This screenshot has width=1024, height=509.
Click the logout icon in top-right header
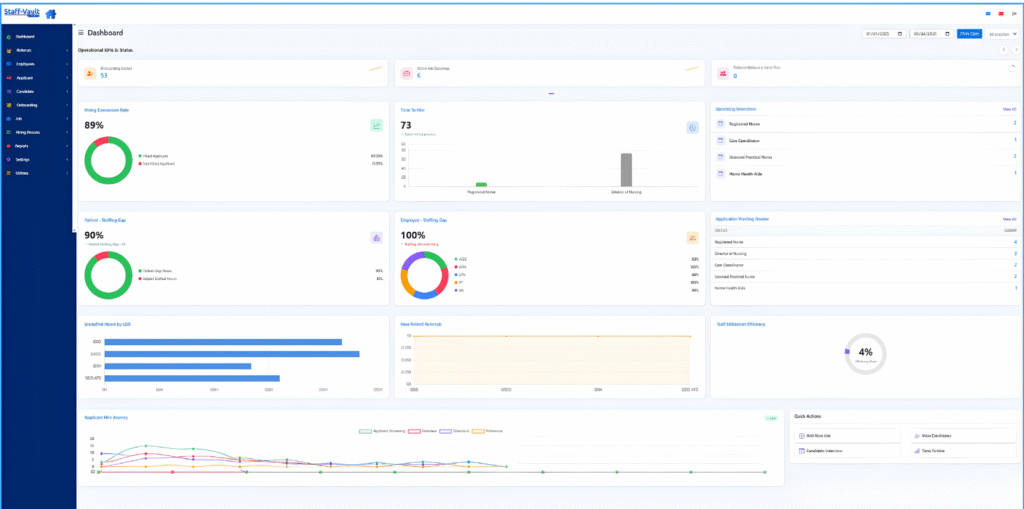point(1014,14)
